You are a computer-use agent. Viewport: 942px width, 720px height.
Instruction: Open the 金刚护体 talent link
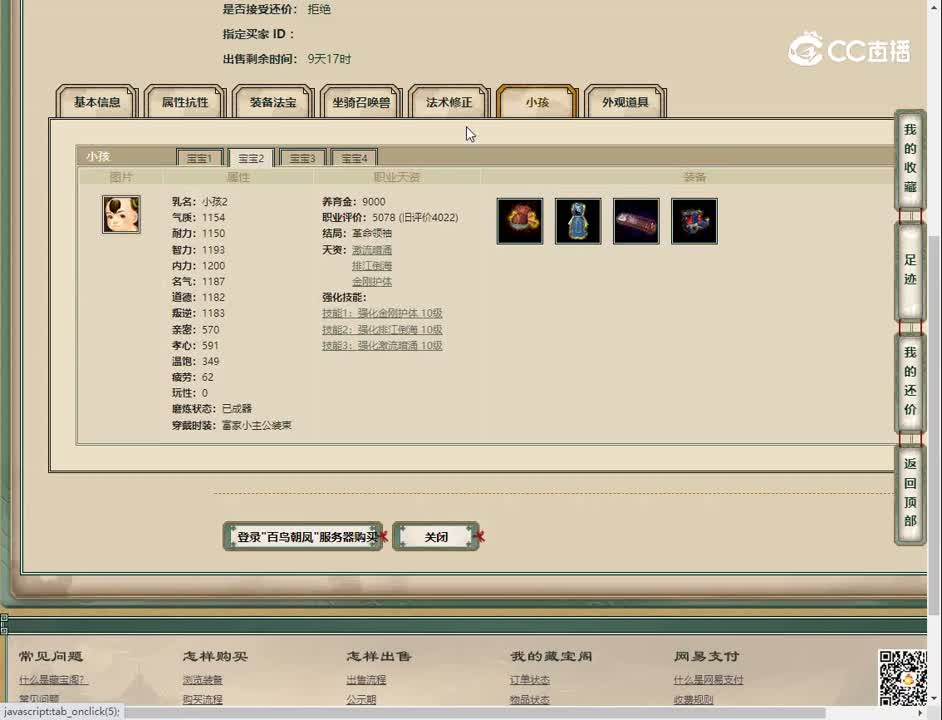point(370,281)
